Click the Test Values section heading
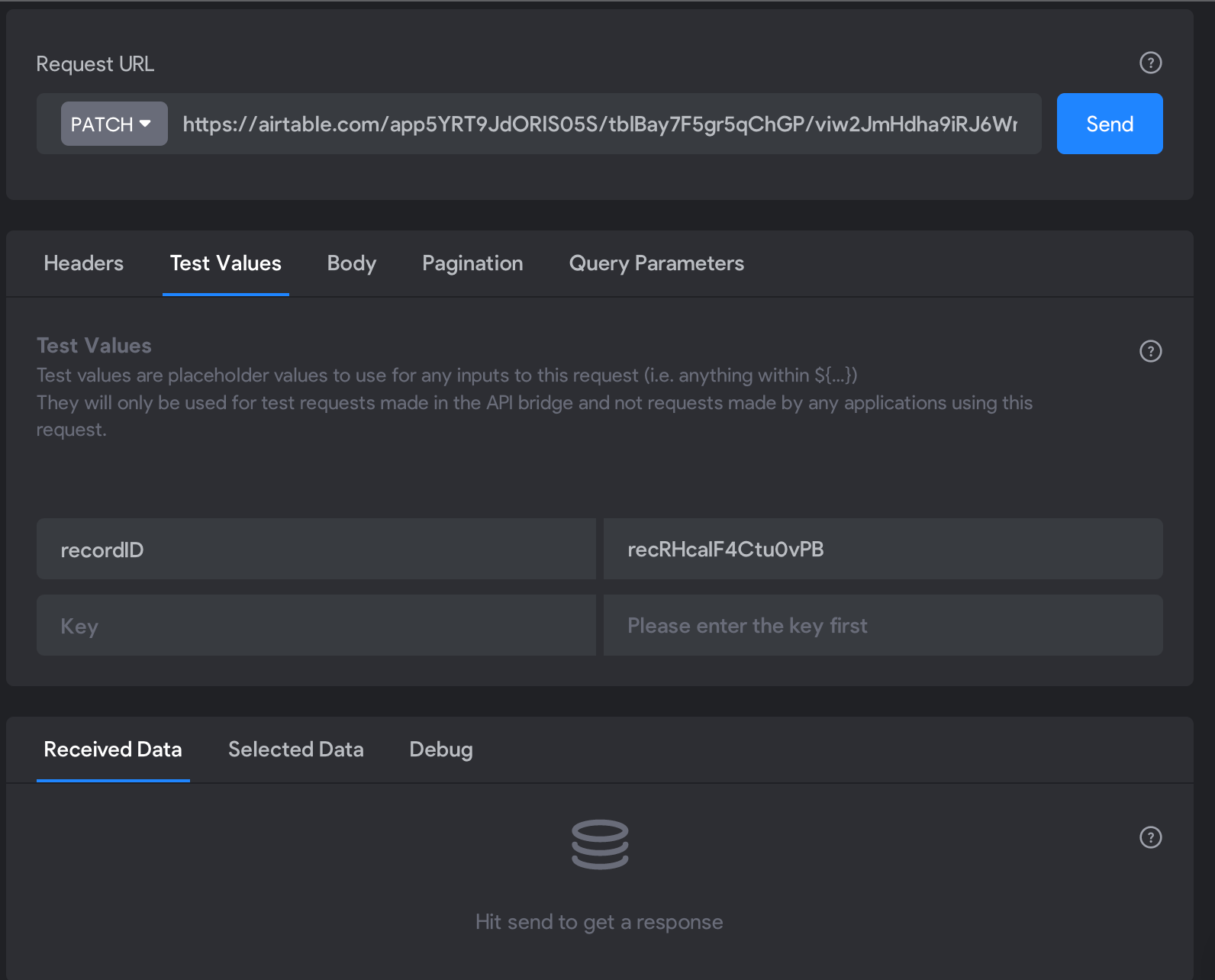This screenshot has height=980, width=1215. (x=94, y=346)
